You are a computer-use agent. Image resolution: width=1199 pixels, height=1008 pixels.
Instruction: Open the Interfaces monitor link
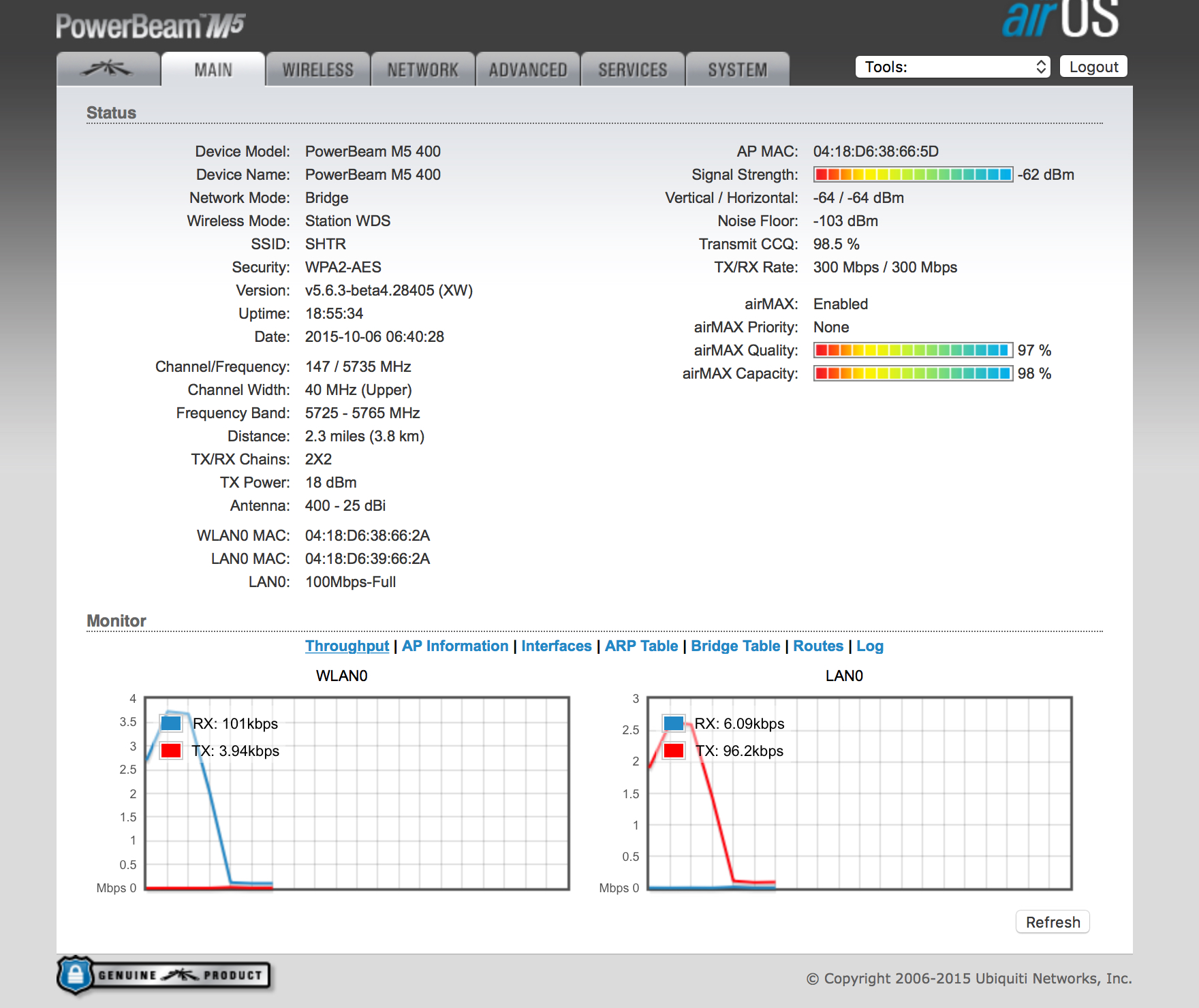coord(557,646)
